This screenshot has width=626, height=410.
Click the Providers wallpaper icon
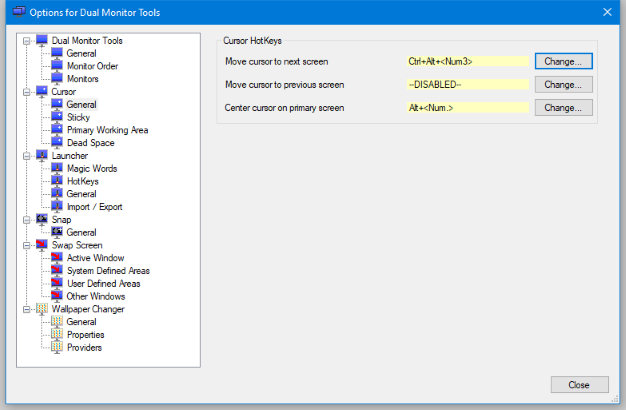click(57, 347)
